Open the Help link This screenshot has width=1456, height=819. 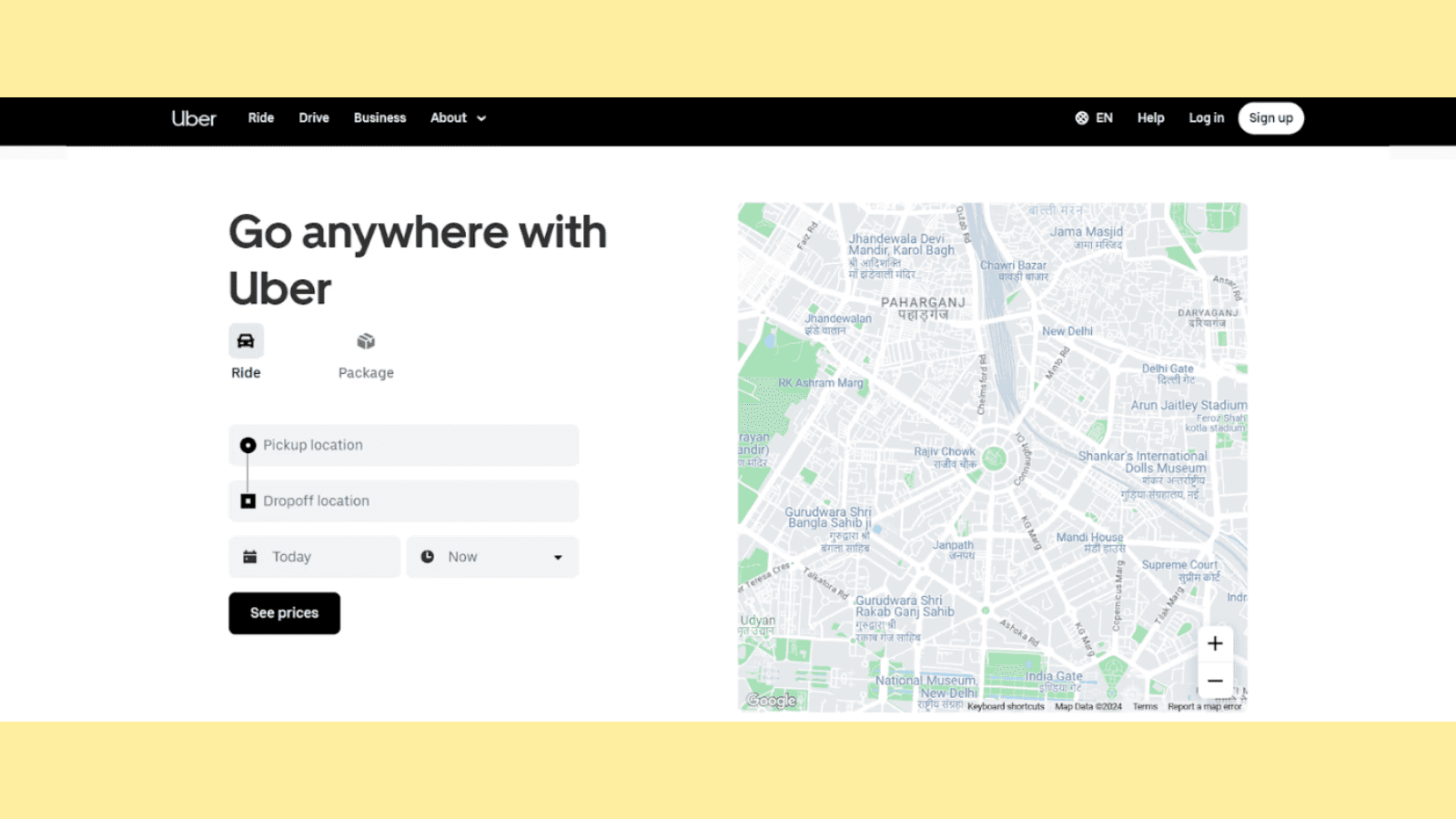coord(1150,117)
